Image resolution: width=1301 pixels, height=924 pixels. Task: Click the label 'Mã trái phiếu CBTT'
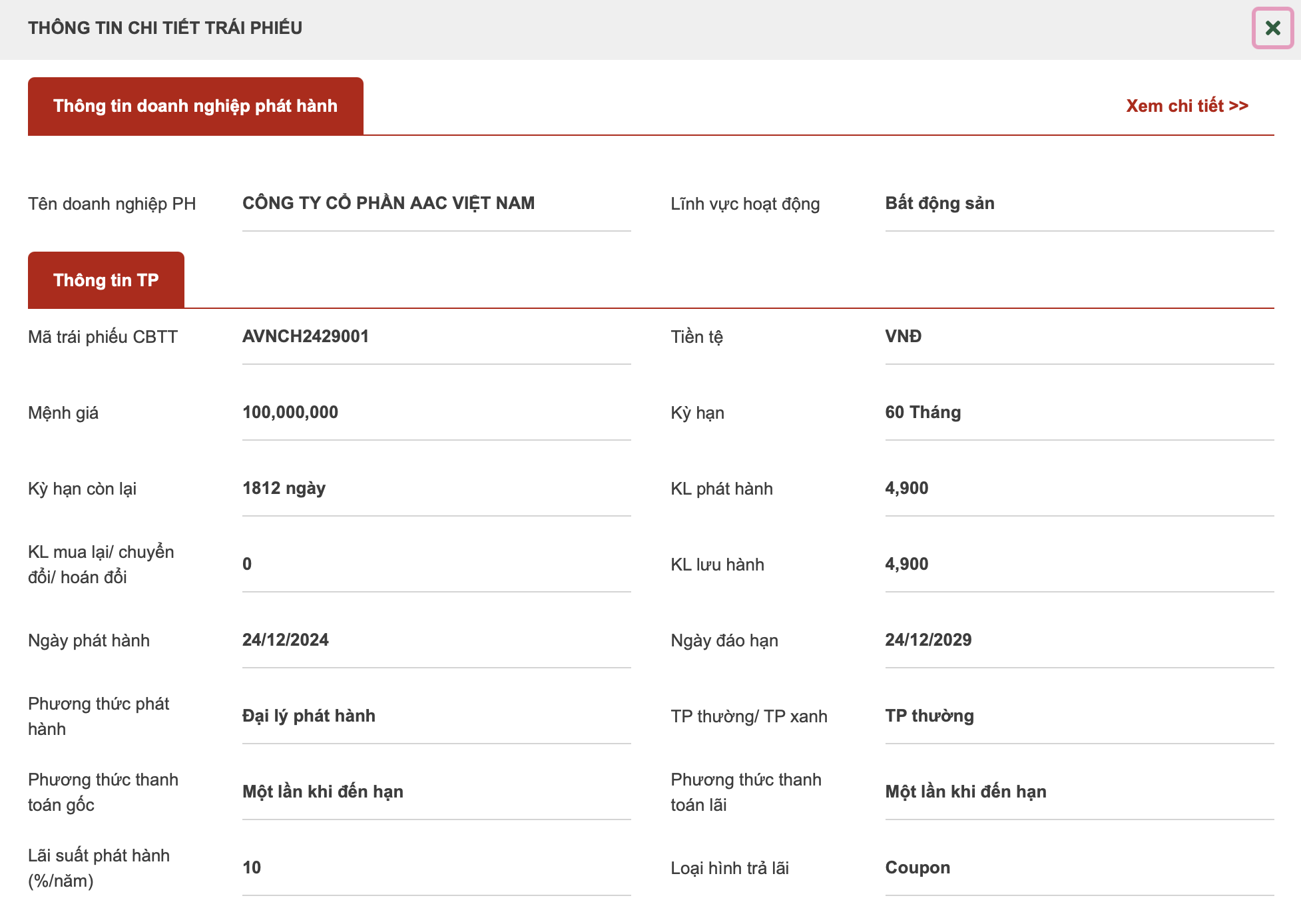click(103, 337)
